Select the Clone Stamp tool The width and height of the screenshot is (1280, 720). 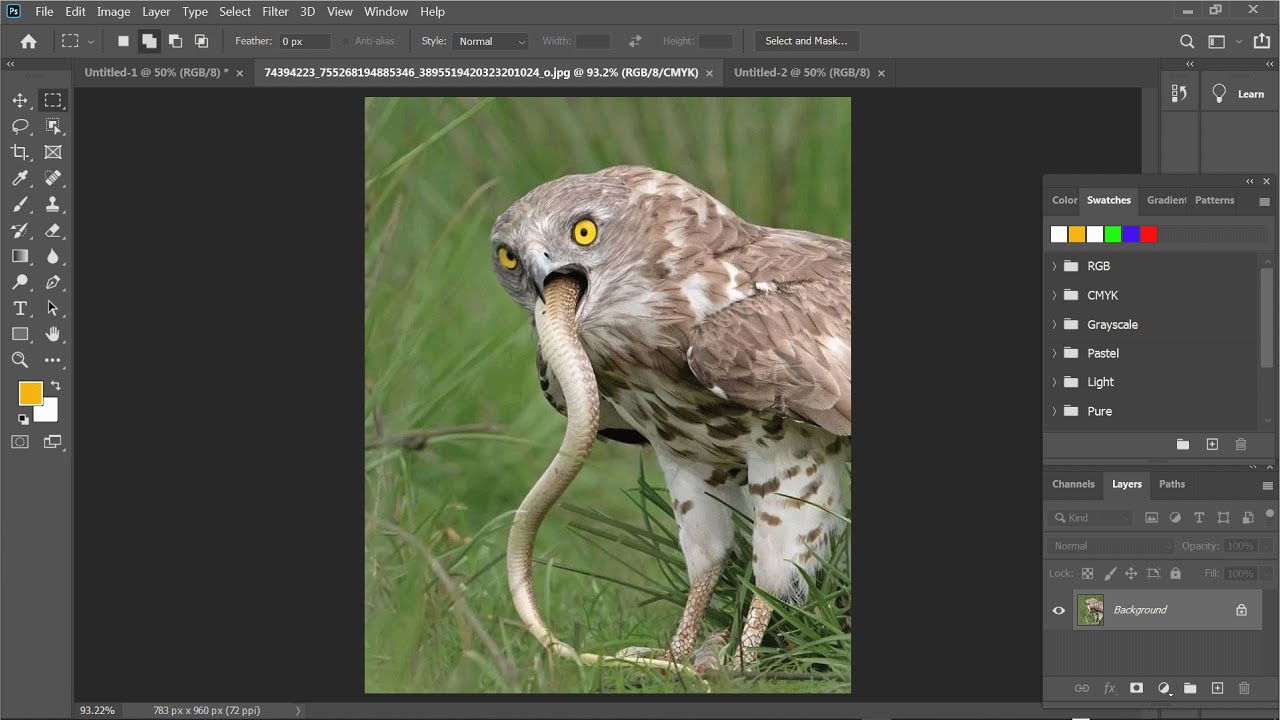(53, 204)
